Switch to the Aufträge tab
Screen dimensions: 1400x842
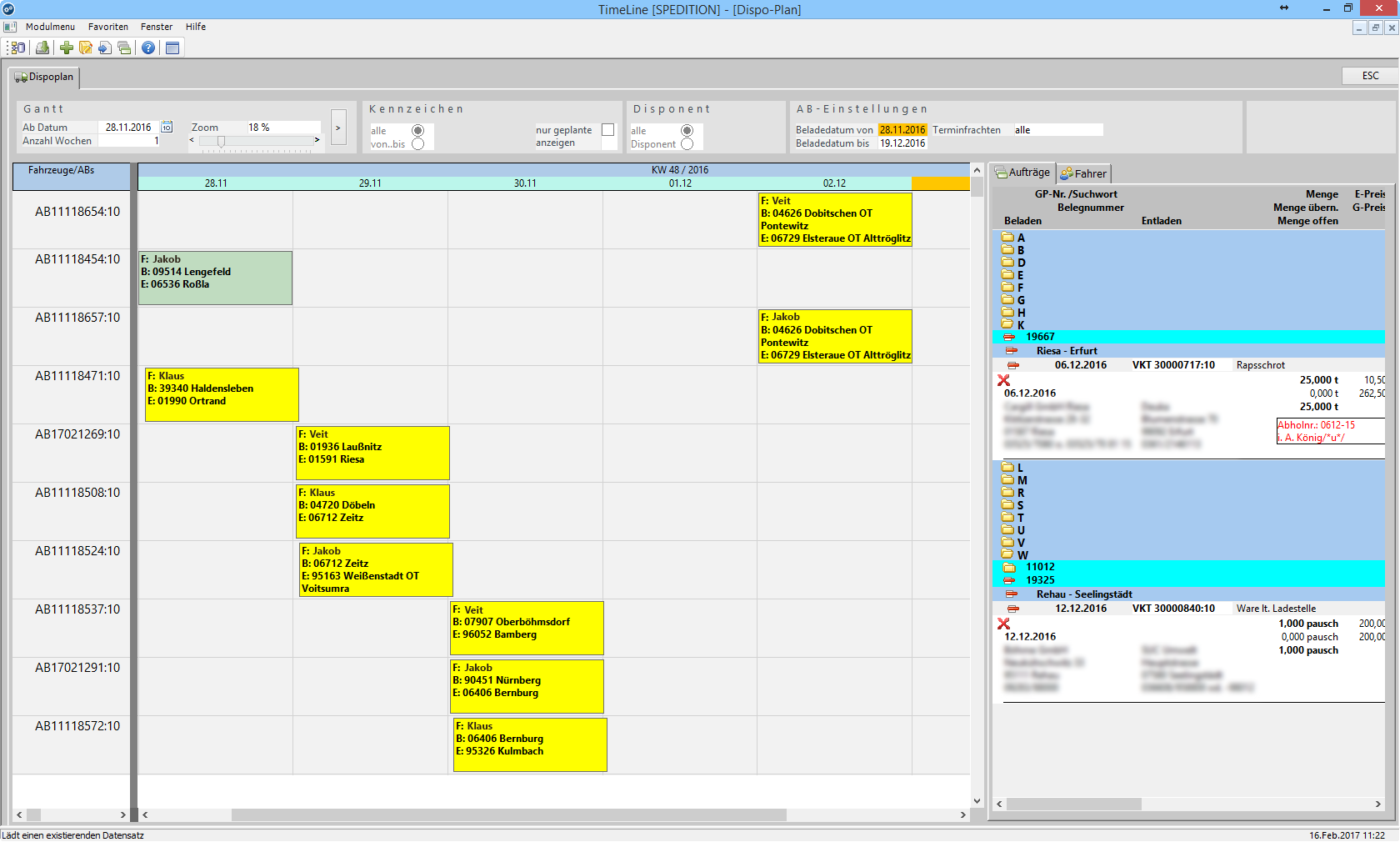(1022, 173)
